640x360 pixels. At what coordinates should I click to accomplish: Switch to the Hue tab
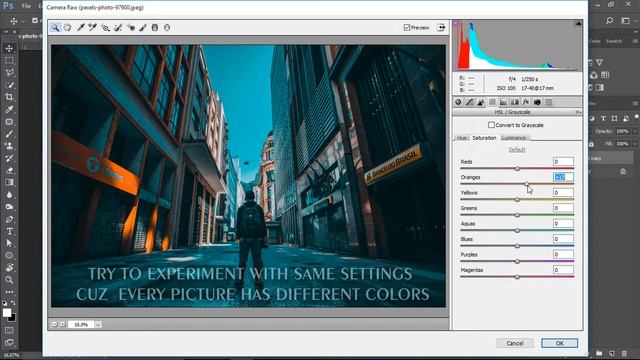(462, 138)
